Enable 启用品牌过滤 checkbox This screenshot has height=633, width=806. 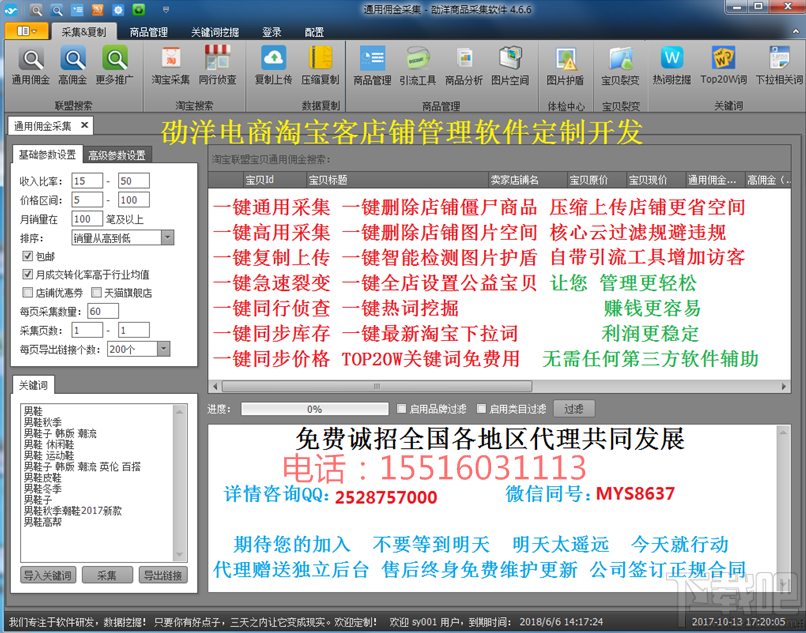click(x=401, y=409)
